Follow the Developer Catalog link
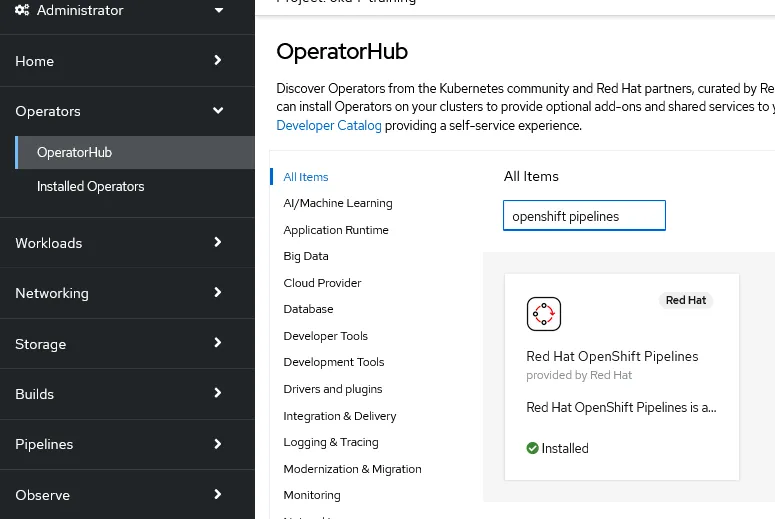The image size is (775, 519). pos(329,126)
